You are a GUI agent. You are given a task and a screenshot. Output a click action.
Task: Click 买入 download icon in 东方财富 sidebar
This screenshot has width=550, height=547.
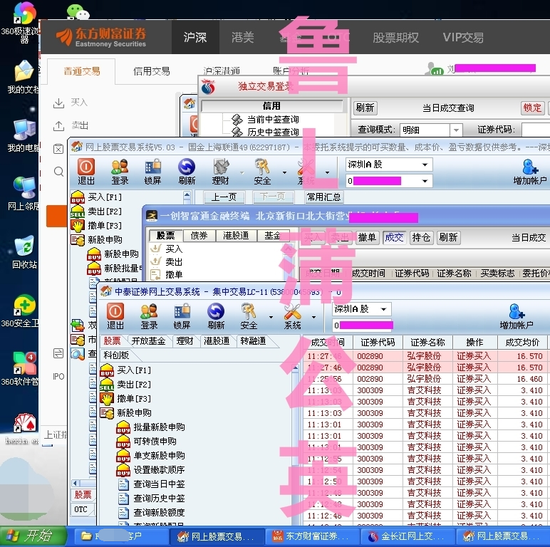[58, 103]
